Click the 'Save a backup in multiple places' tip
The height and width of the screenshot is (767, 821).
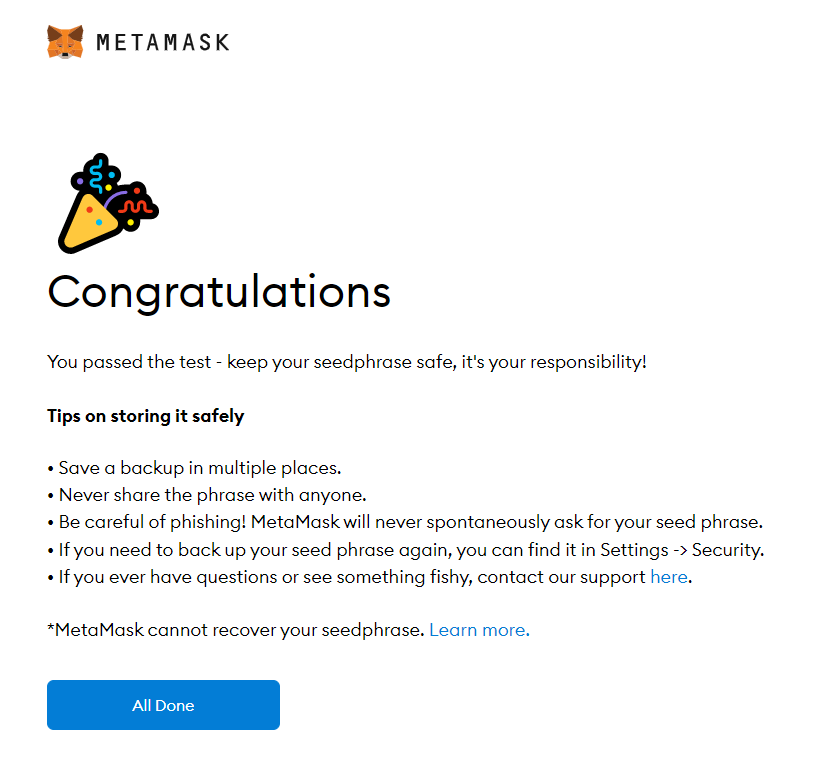click(200, 468)
